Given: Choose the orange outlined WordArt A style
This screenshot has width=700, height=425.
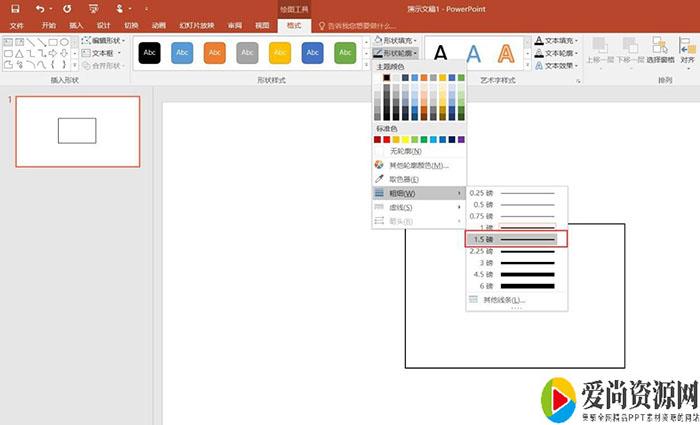Looking at the screenshot, I should coord(507,52).
